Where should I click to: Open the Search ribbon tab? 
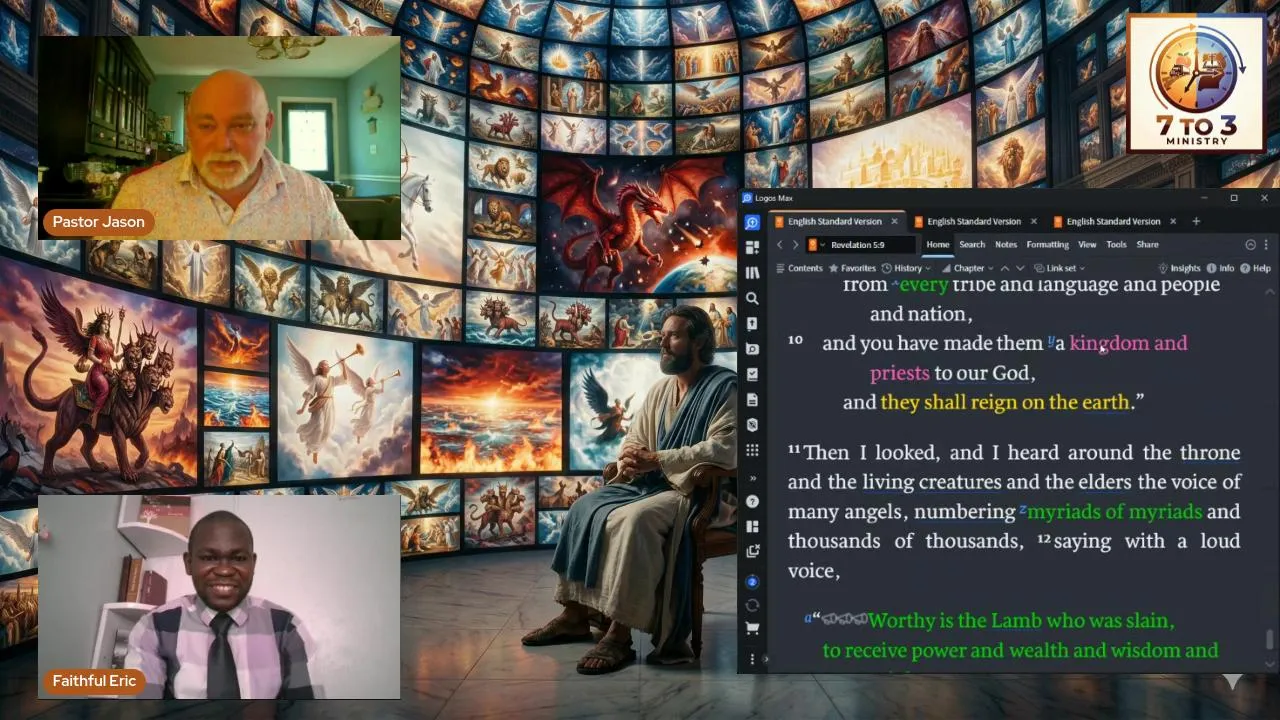[972, 245]
